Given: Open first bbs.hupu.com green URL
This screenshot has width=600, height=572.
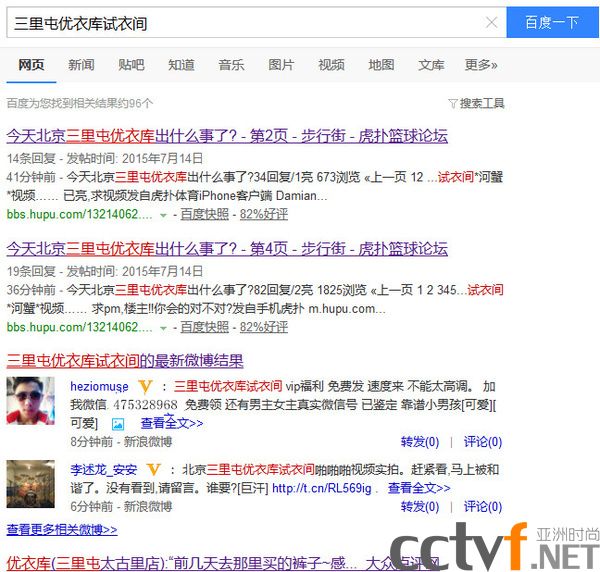Looking at the screenshot, I should click(x=80, y=214).
